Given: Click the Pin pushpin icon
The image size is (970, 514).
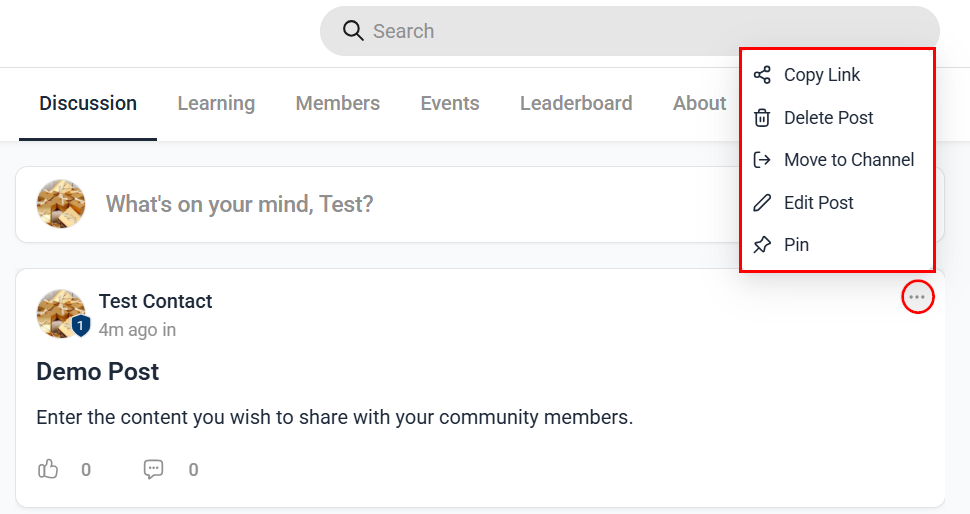Looking at the screenshot, I should (762, 245).
